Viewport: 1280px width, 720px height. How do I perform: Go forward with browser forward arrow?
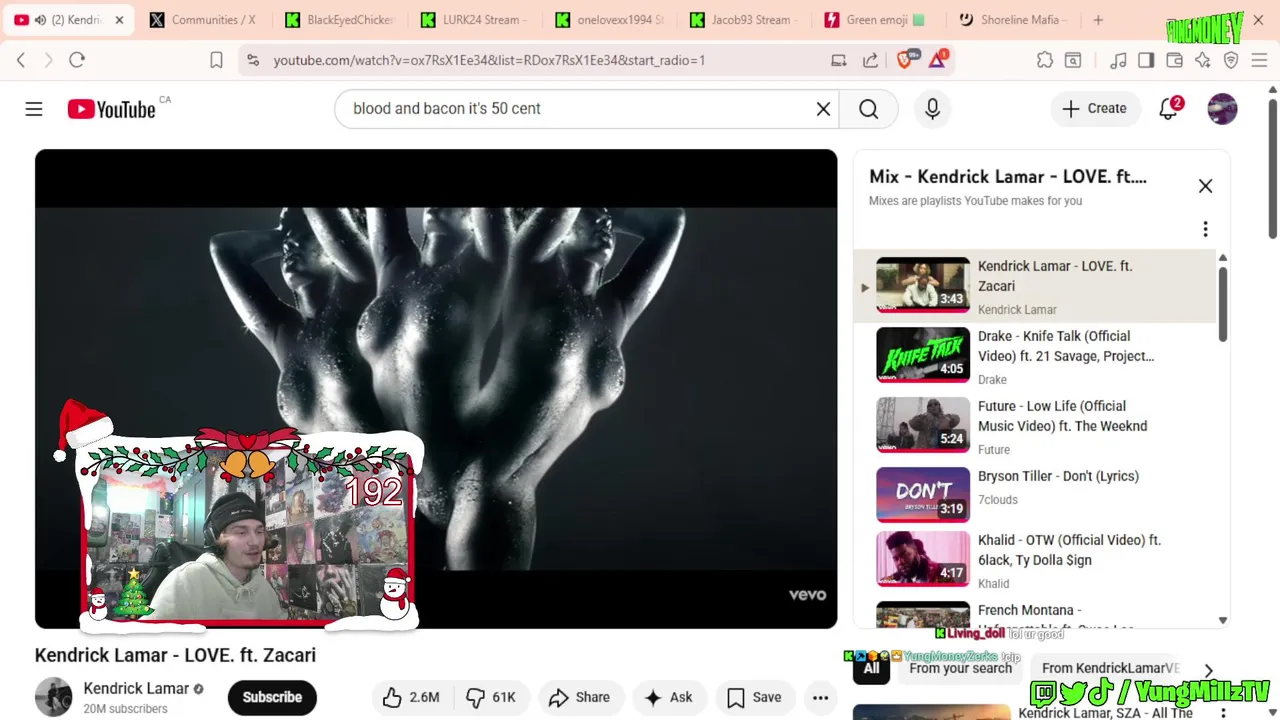(x=48, y=60)
